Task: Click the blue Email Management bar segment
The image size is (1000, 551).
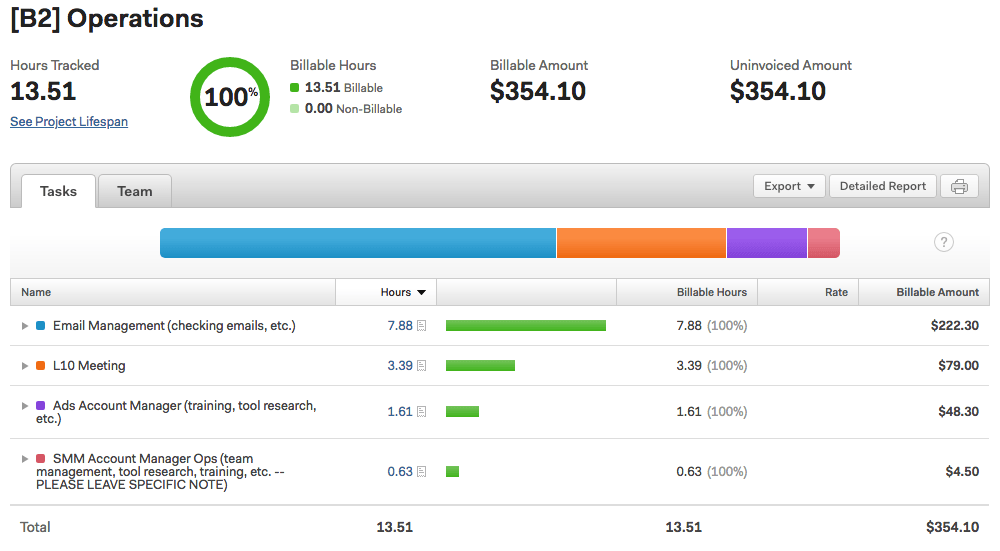Action: point(357,243)
